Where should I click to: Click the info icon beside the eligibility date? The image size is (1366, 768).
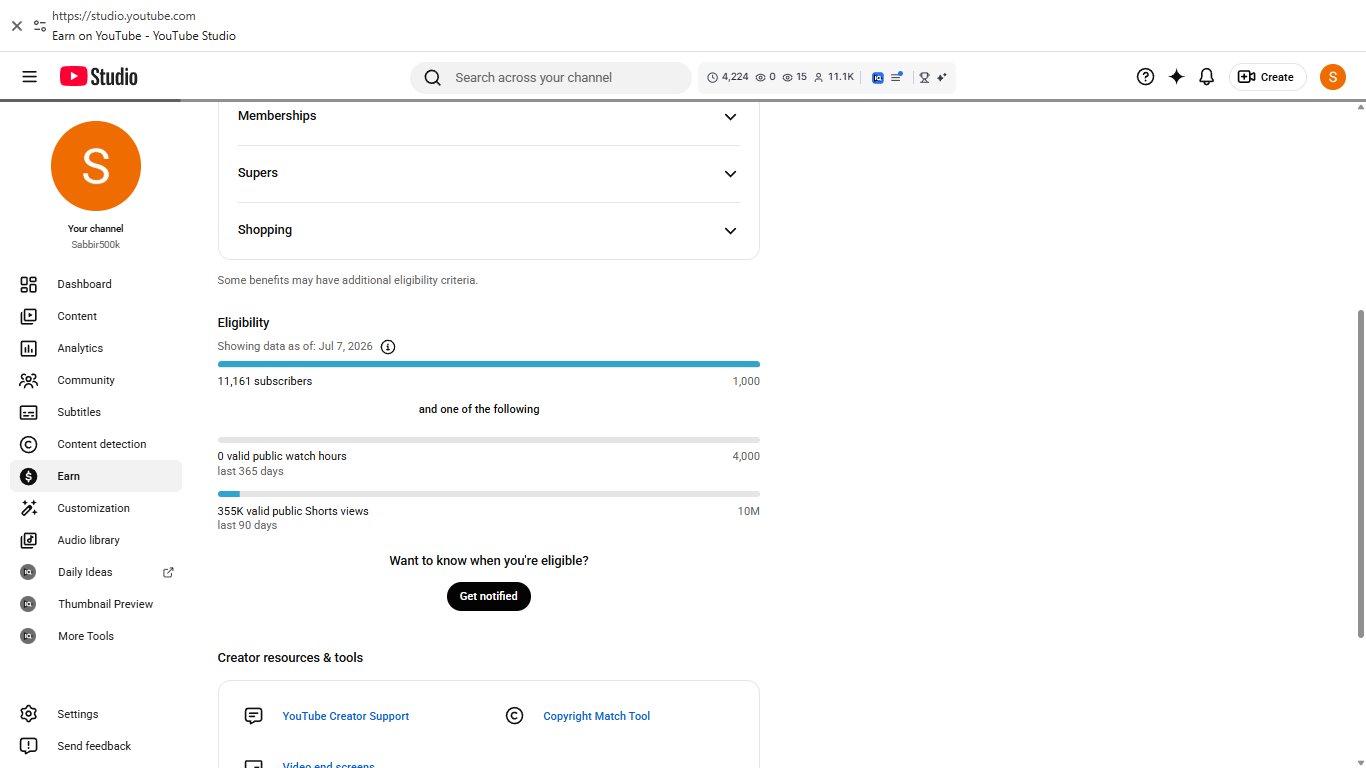388,347
